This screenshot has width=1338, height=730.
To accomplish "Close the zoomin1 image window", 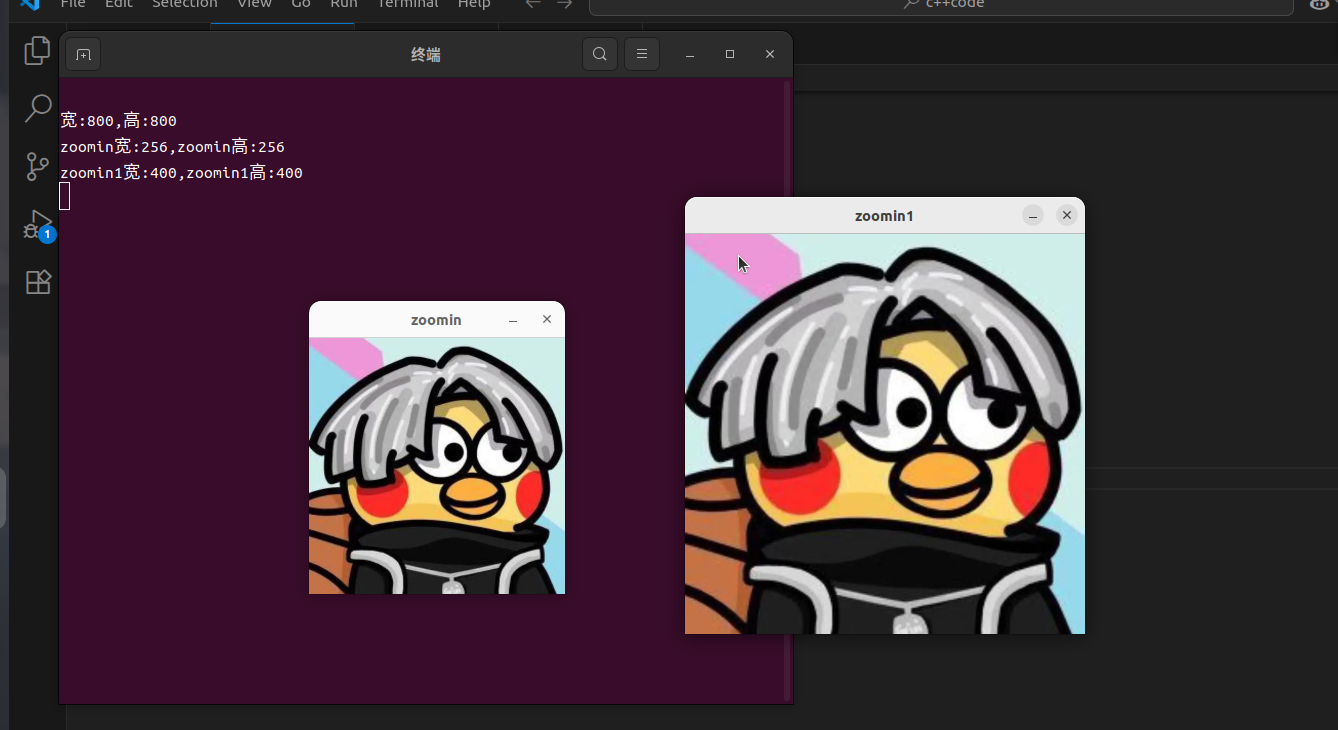I will [x=1067, y=215].
